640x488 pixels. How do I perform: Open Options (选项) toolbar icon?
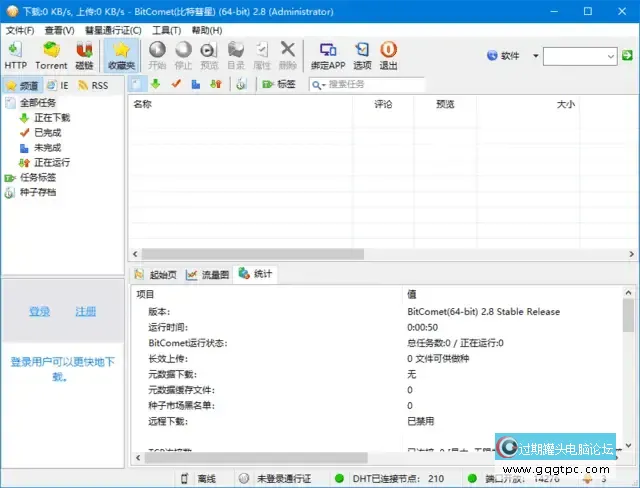tap(362, 55)
